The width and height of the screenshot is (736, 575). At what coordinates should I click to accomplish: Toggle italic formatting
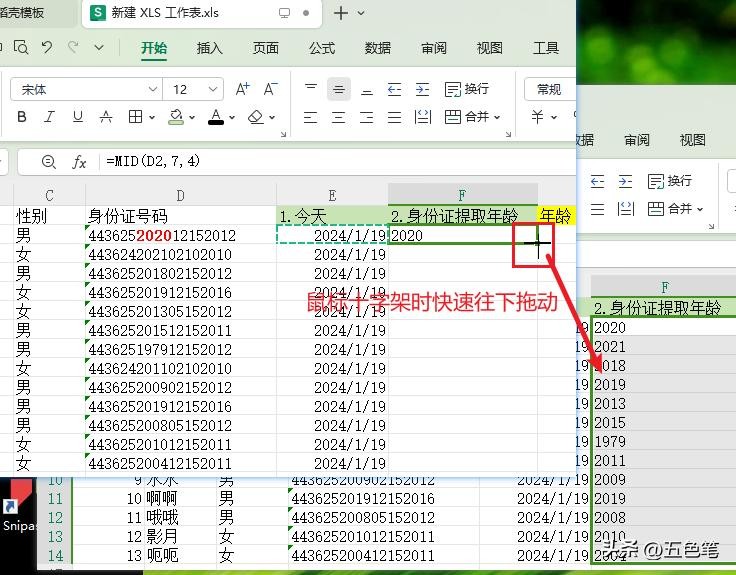[49, 117]
